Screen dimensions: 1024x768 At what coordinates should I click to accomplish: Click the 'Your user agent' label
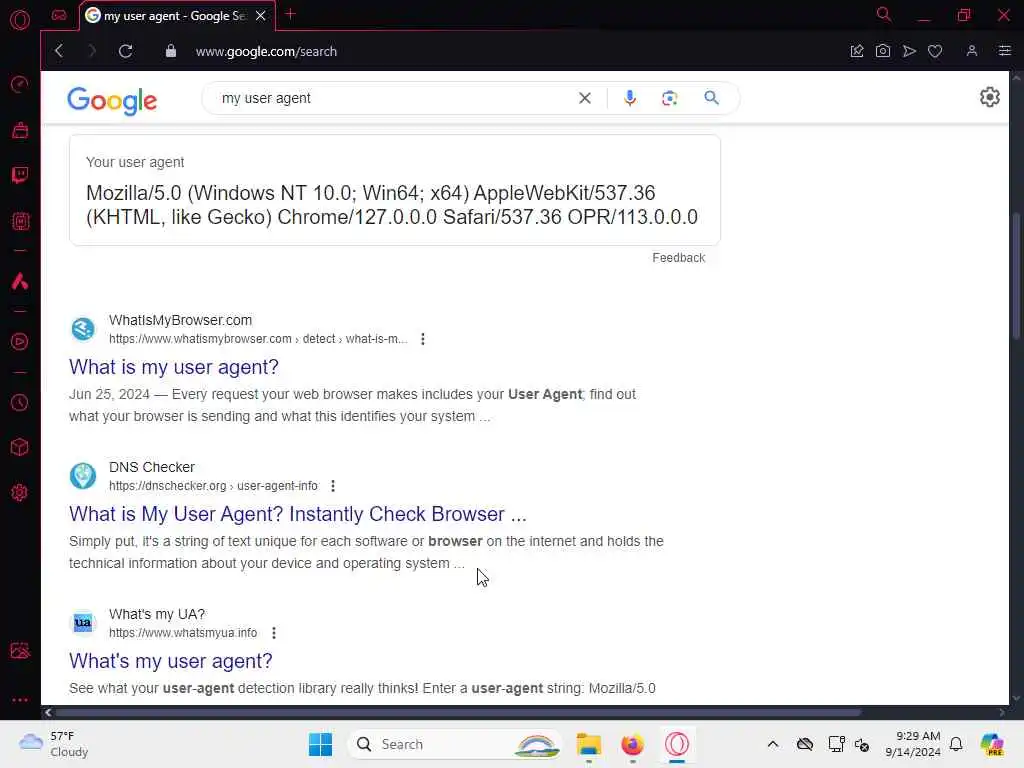[x=135, y=162]
